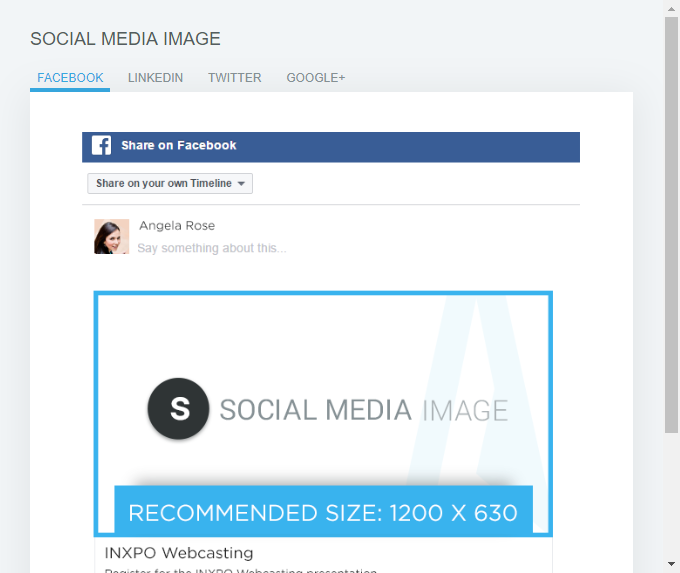This screenshot has height=573, width=680.
Task: Click the scrollbar up arrow
Action: (x=671, y=9)
